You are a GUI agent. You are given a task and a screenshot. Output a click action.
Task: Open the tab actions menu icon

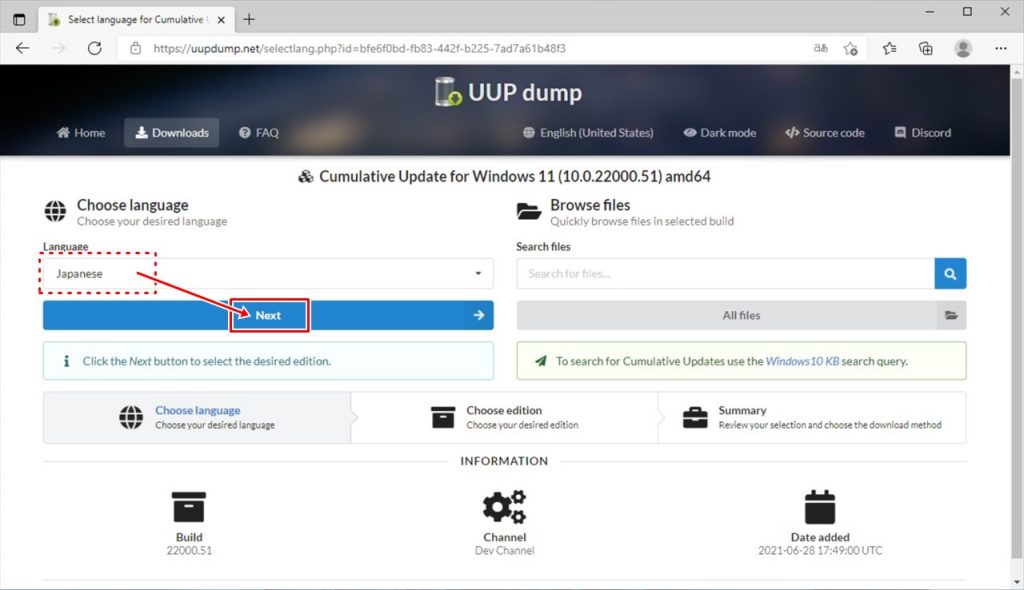(x=20, y=20)
